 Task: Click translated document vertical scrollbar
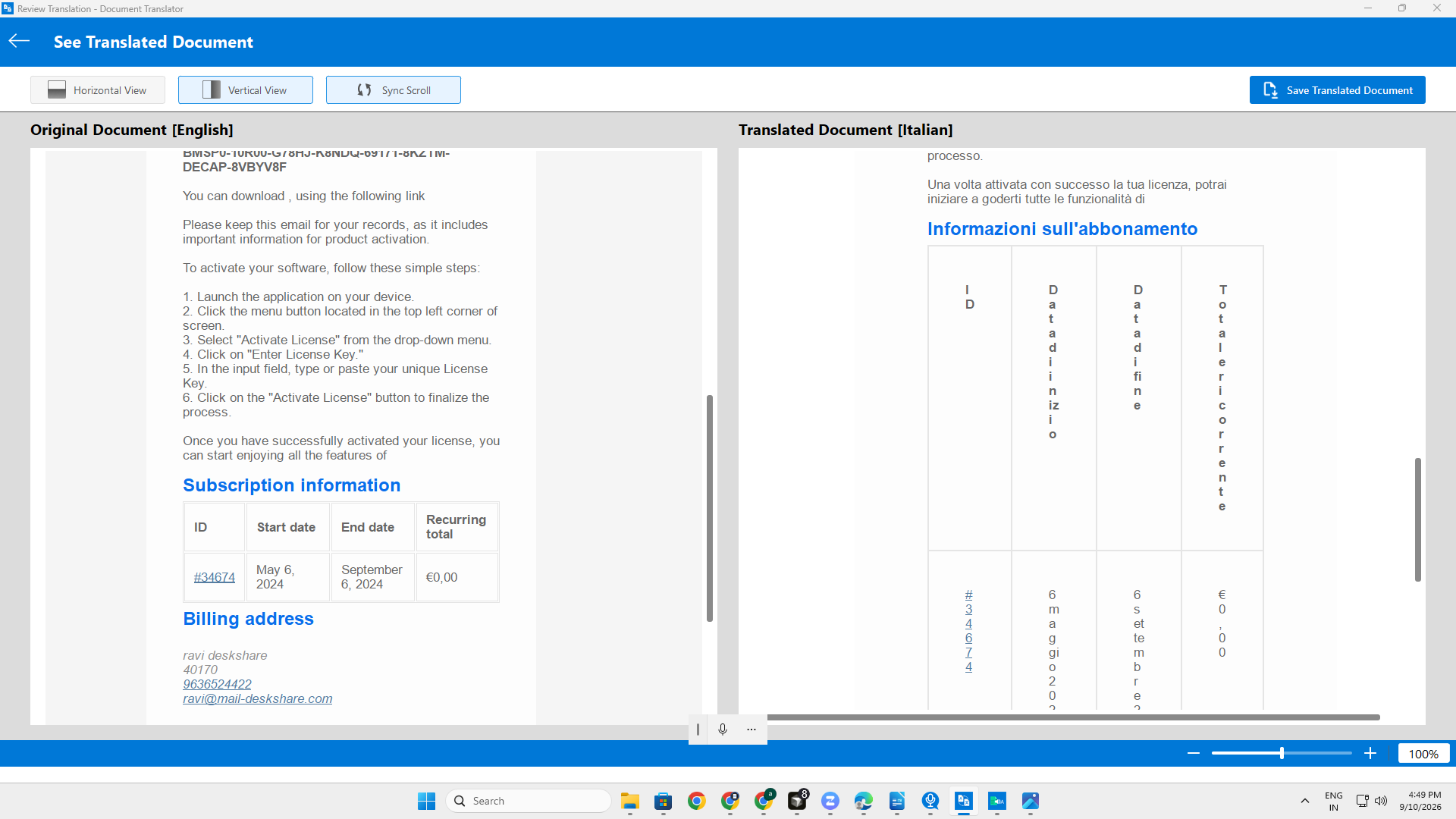(1417, 519)
